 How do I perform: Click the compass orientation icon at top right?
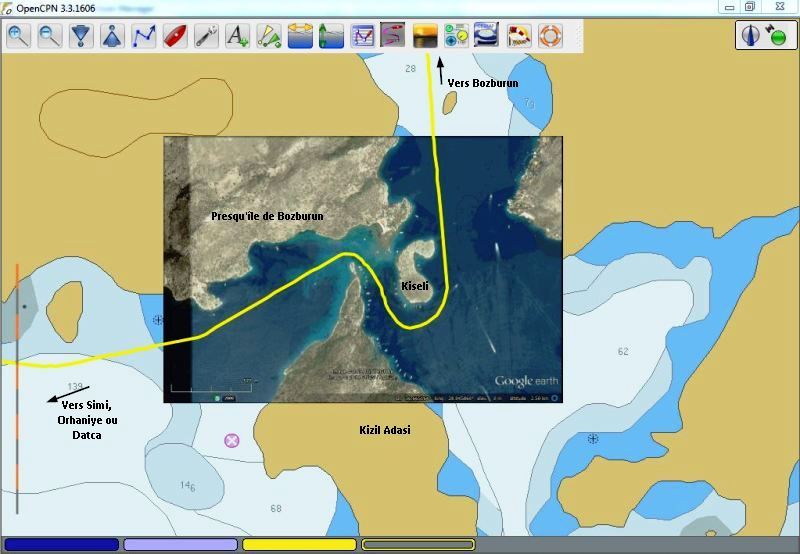click(751, 36)
